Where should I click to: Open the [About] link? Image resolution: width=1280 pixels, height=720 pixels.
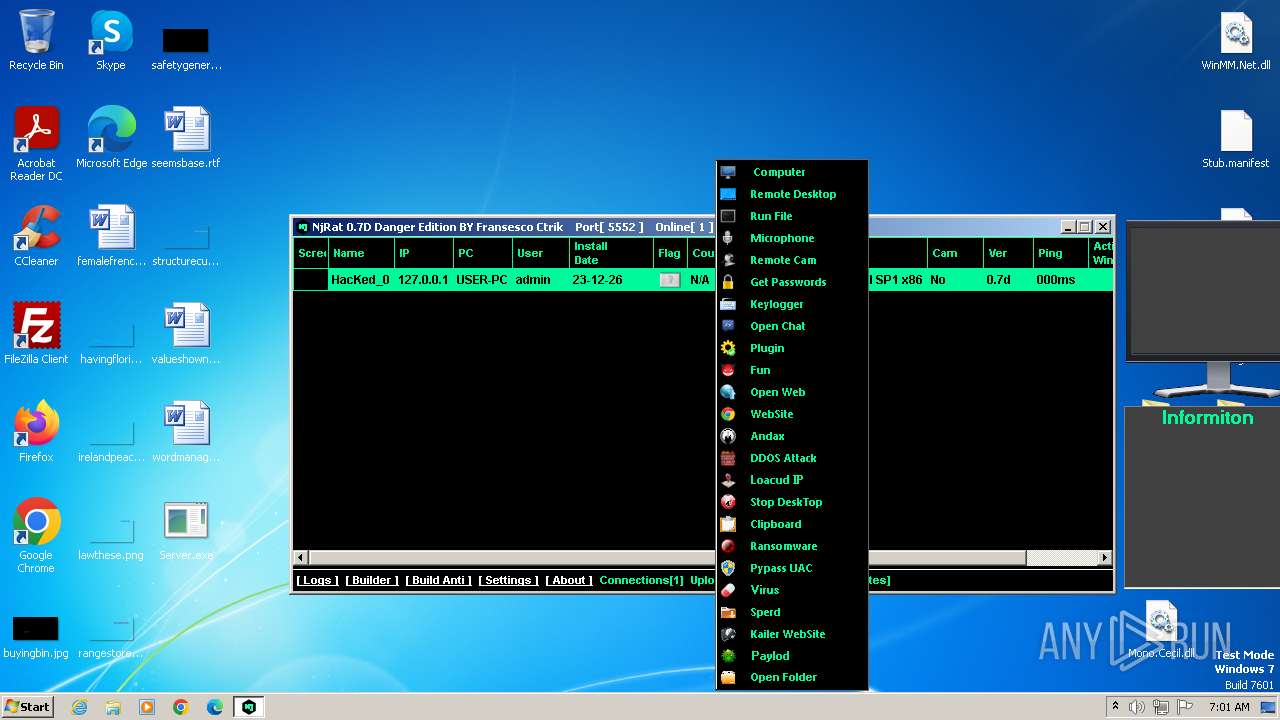click(569, 580)
